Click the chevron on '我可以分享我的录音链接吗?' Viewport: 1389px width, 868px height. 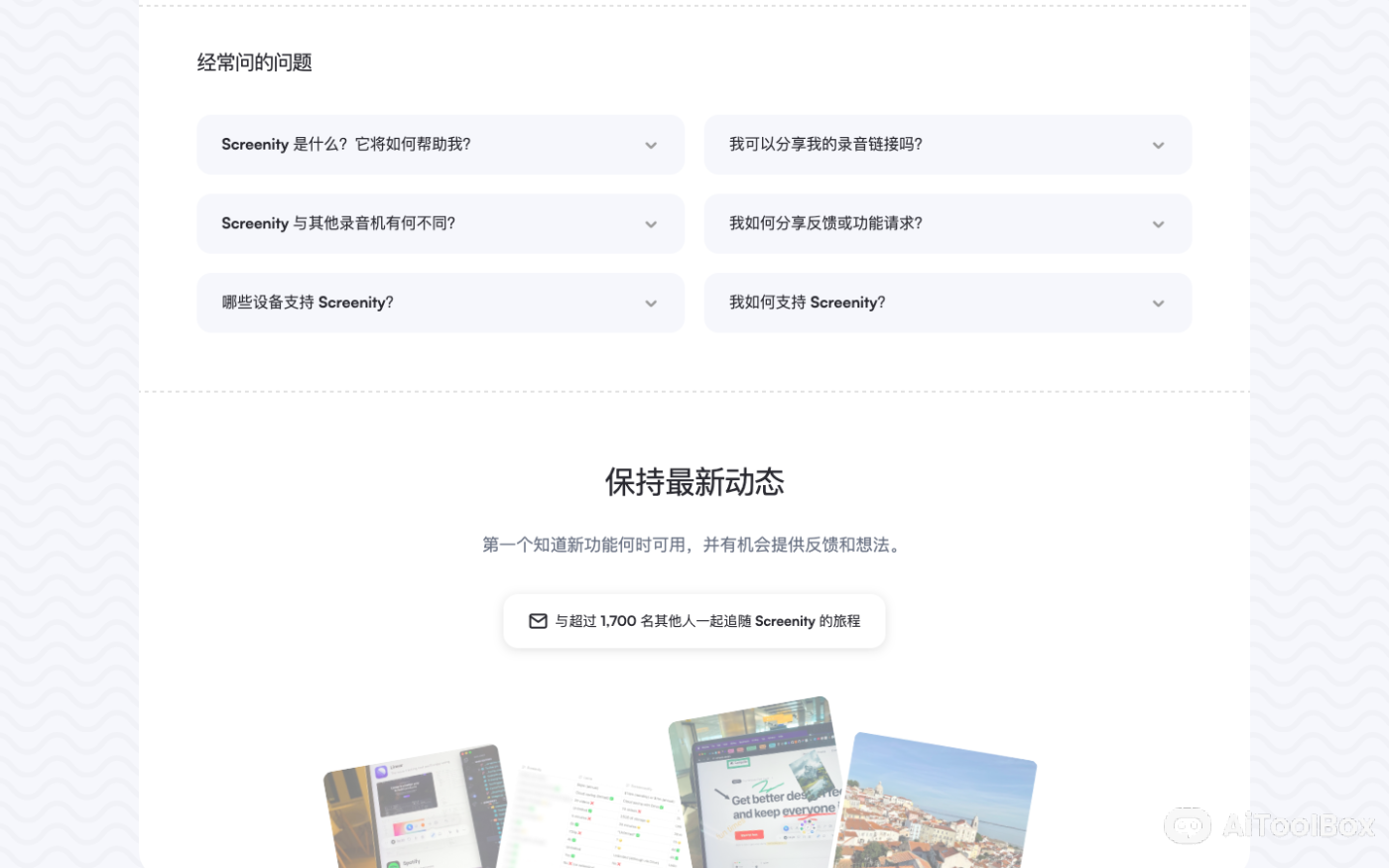pyautogui.click(x=1158, y=145)
